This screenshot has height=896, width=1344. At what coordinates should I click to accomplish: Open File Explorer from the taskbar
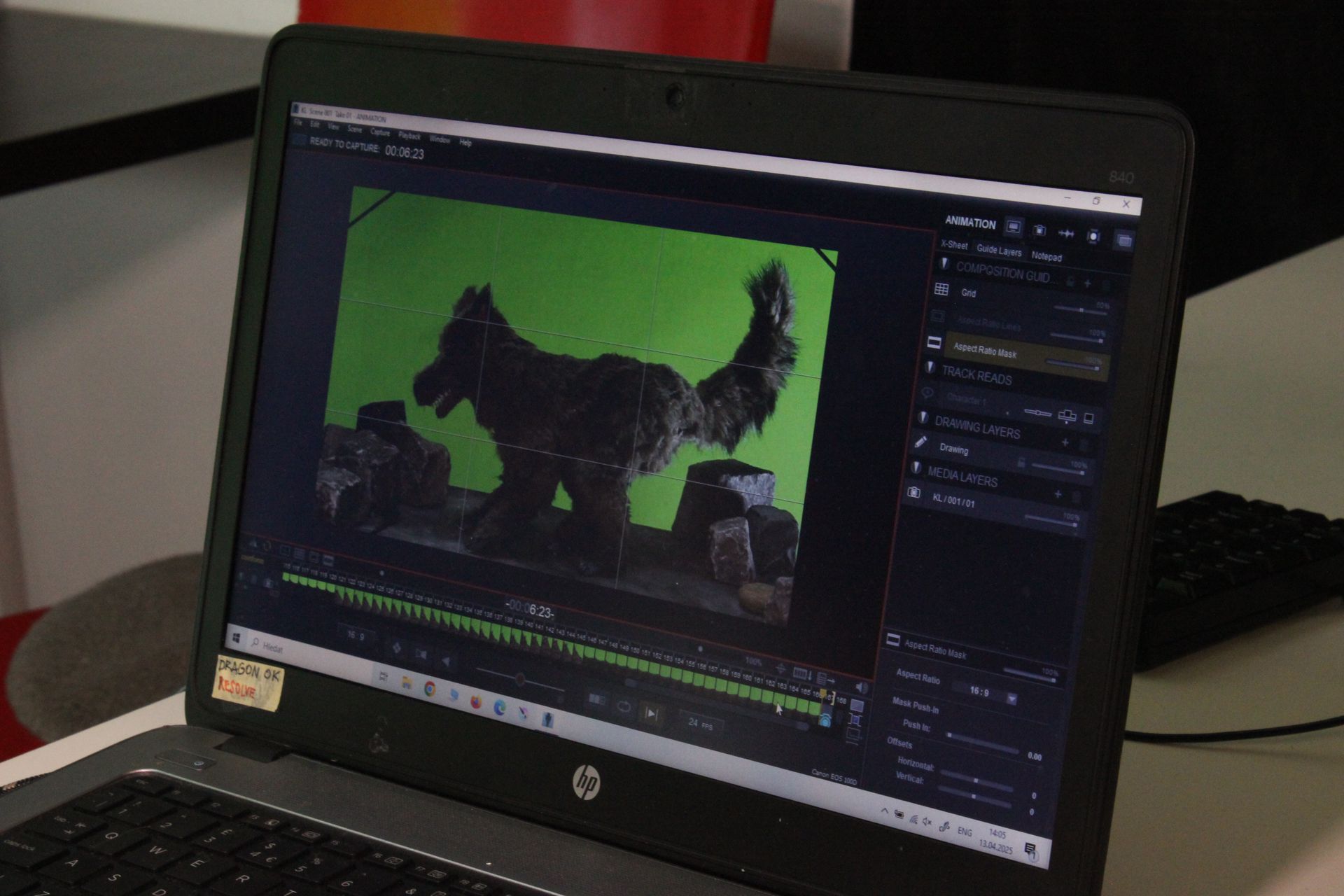(407, 683)
